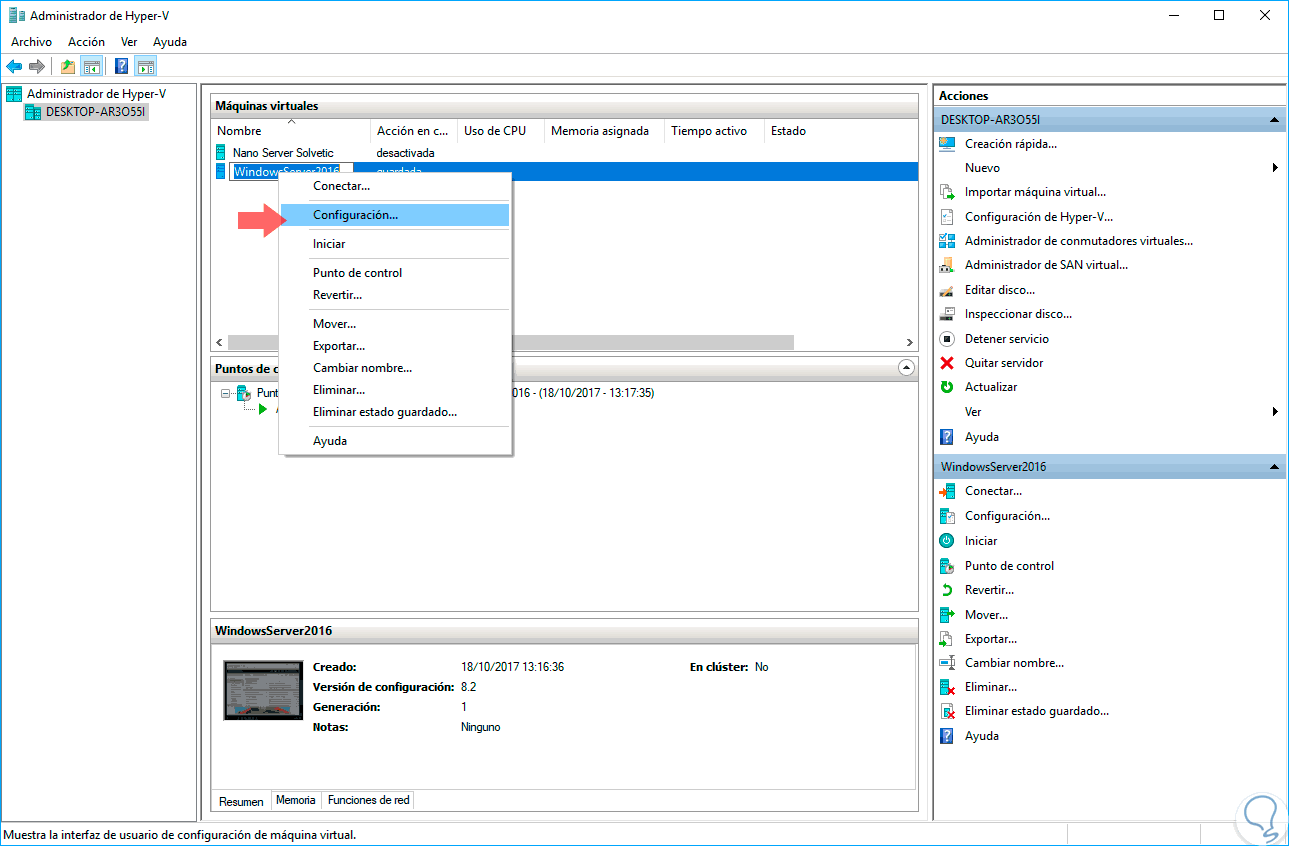Viewport: 1289px width, 846px height.
Task: Click the Eliminar estado guardado icon in the Actions pane
Action: 947,711
